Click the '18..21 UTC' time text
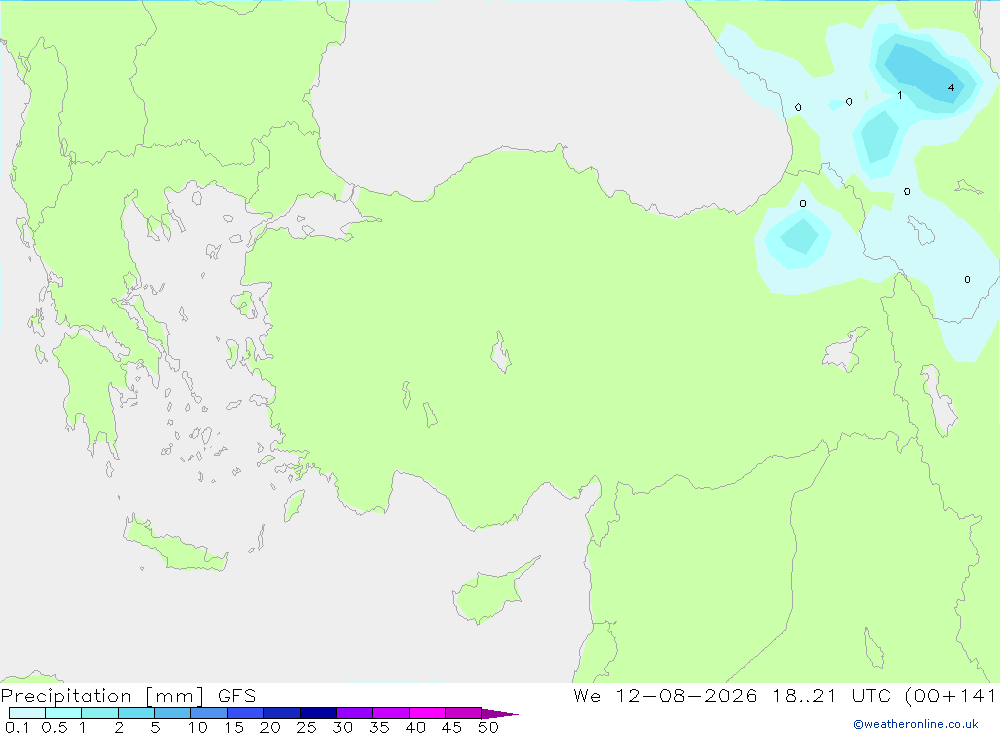The image size is (1000, 733). pyautogui.click(x=832, y=696)
